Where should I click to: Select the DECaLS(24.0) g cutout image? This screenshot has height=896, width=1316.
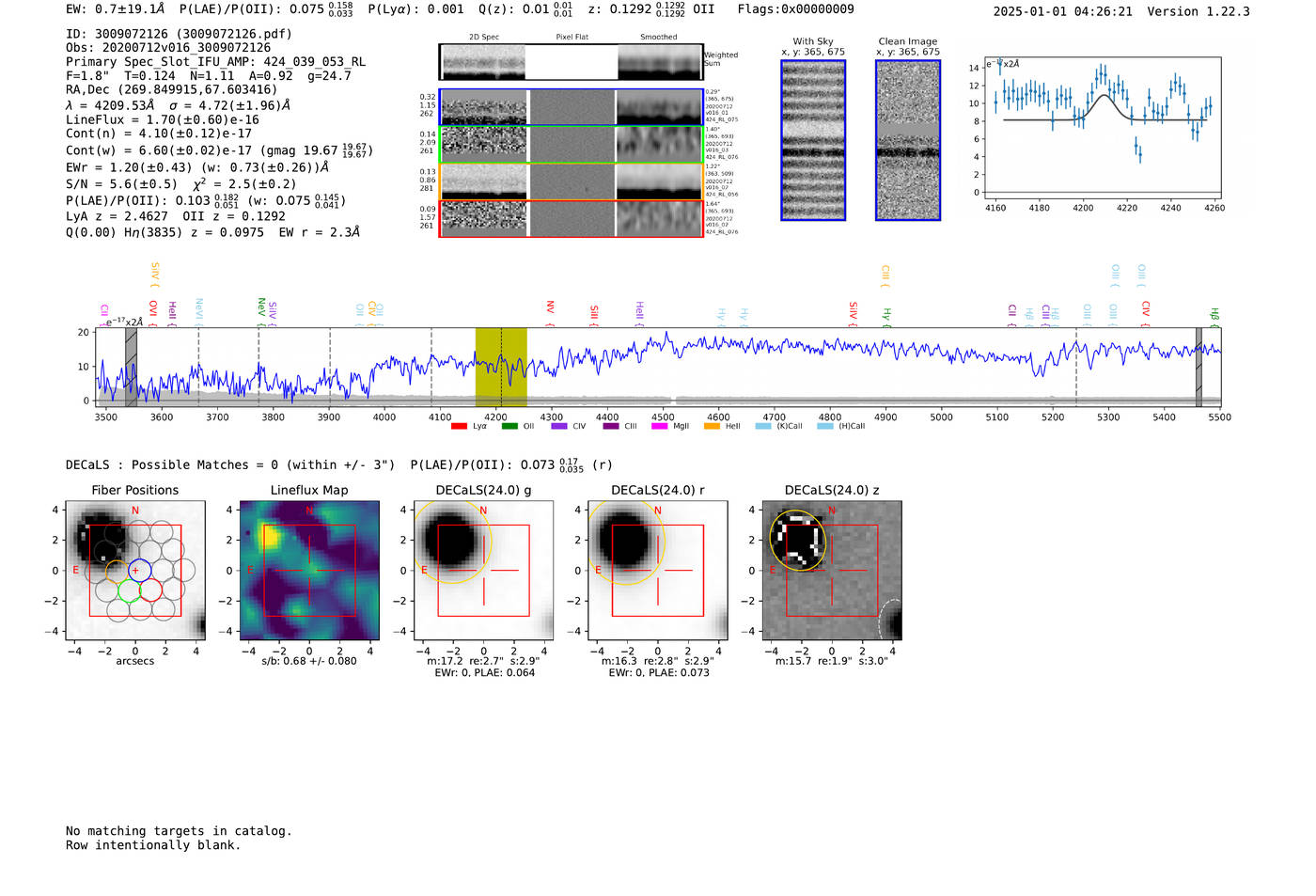point(484,570)
